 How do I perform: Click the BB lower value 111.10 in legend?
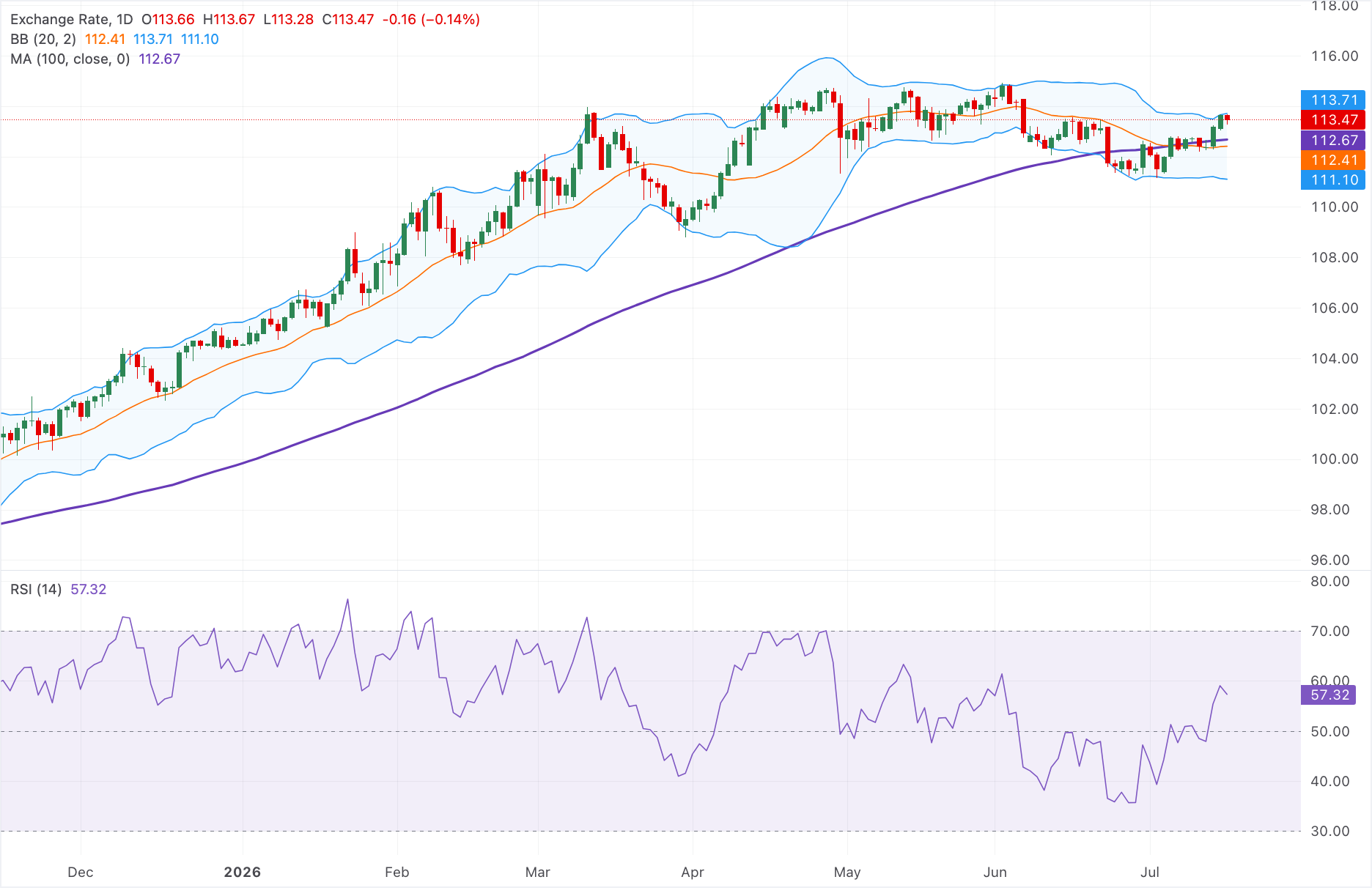coord(200,40)
